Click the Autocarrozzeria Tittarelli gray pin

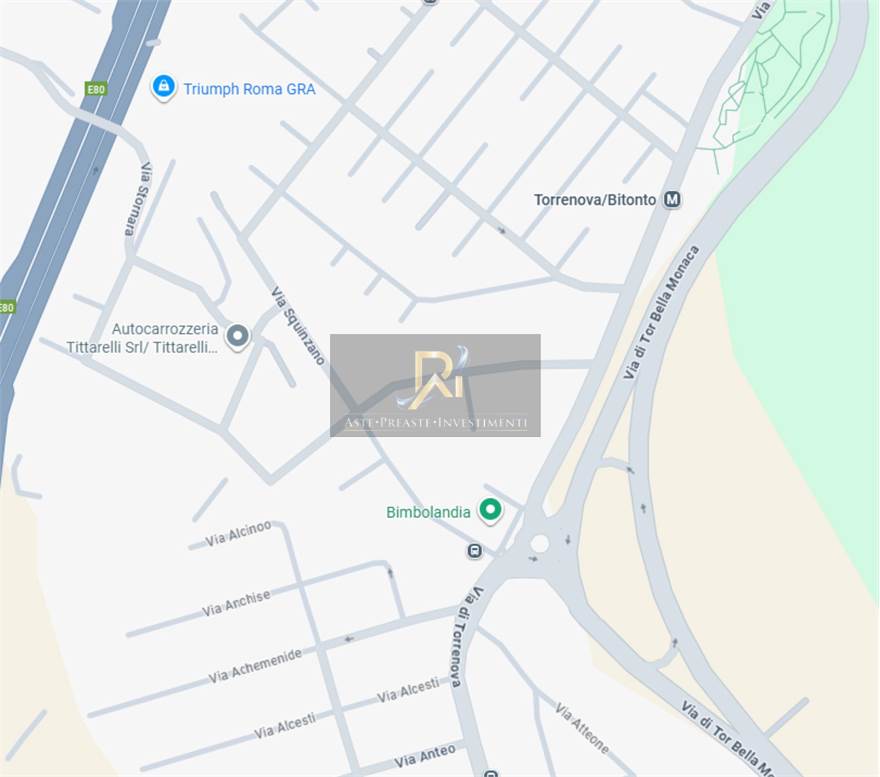tap(237, 337)
